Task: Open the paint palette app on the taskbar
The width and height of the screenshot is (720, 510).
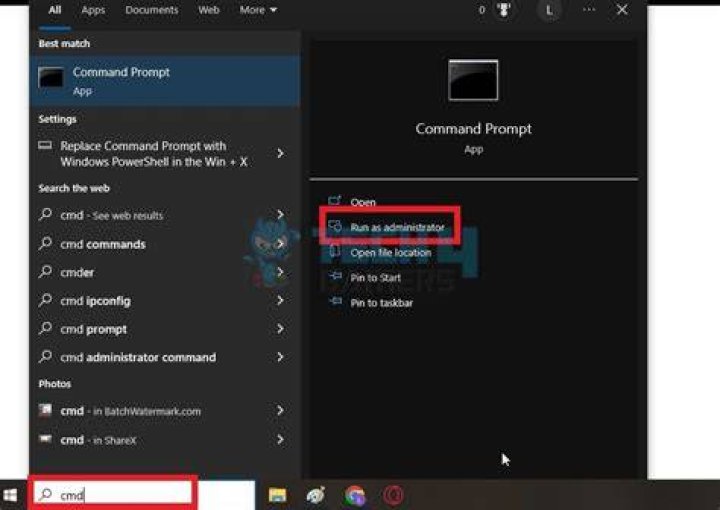Action: click(316, 495)
